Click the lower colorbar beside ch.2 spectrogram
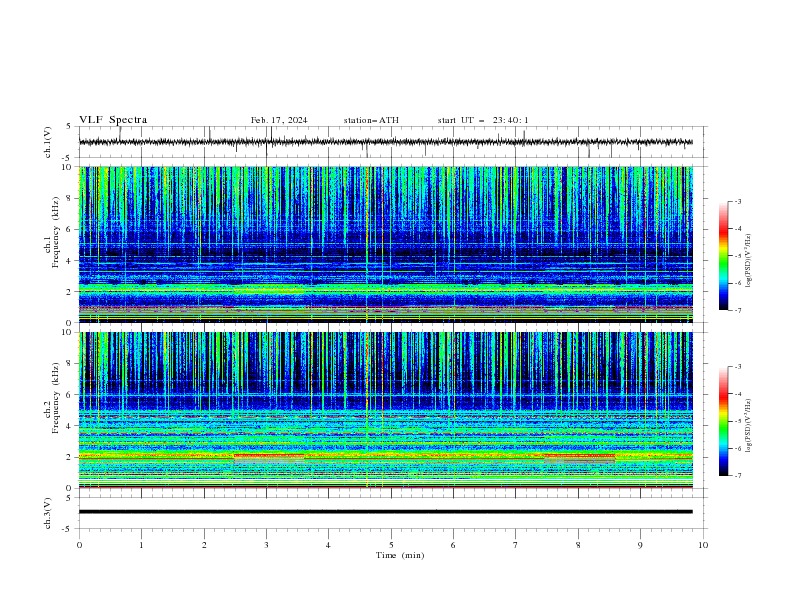This screenshot has height=612, width=792. pyautogui.click(x=723, y=421)
